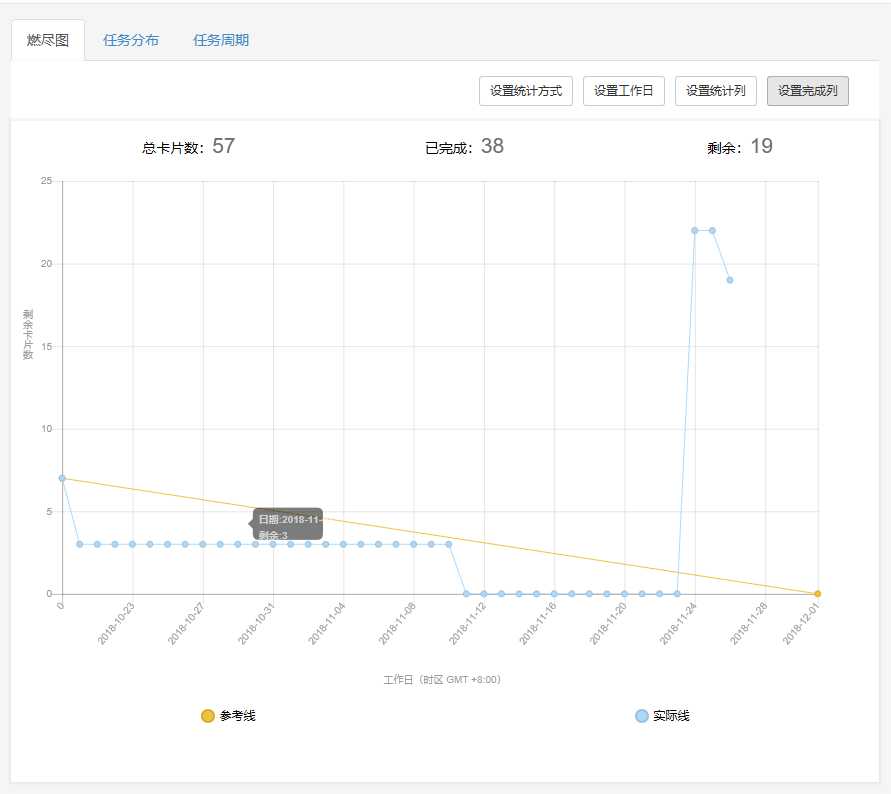Click the 设置工作日 button
891x794 pixels.
[623, 91]
